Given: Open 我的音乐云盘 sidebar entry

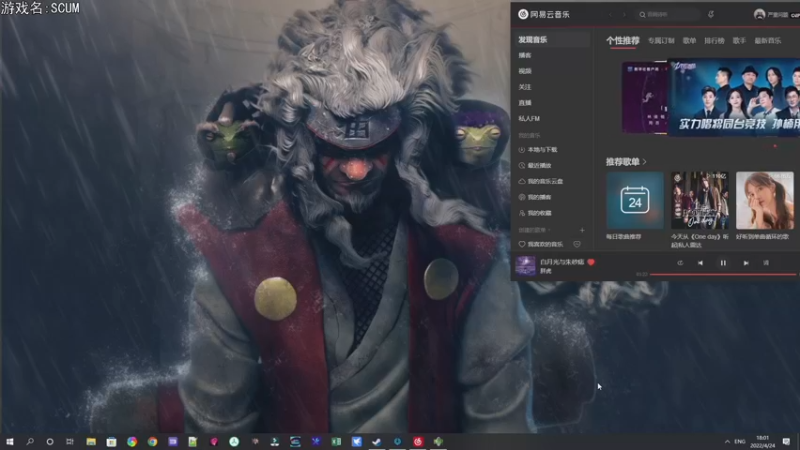Looking at the screenshot, I should coord(541,181).
